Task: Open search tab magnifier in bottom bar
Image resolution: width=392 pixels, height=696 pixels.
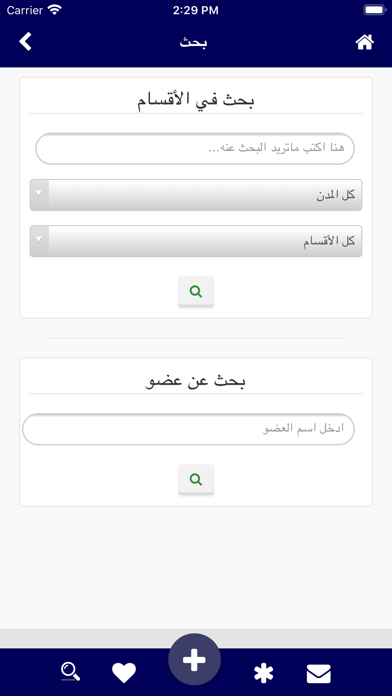Action: pyautogui.click(x=71, y=672)
